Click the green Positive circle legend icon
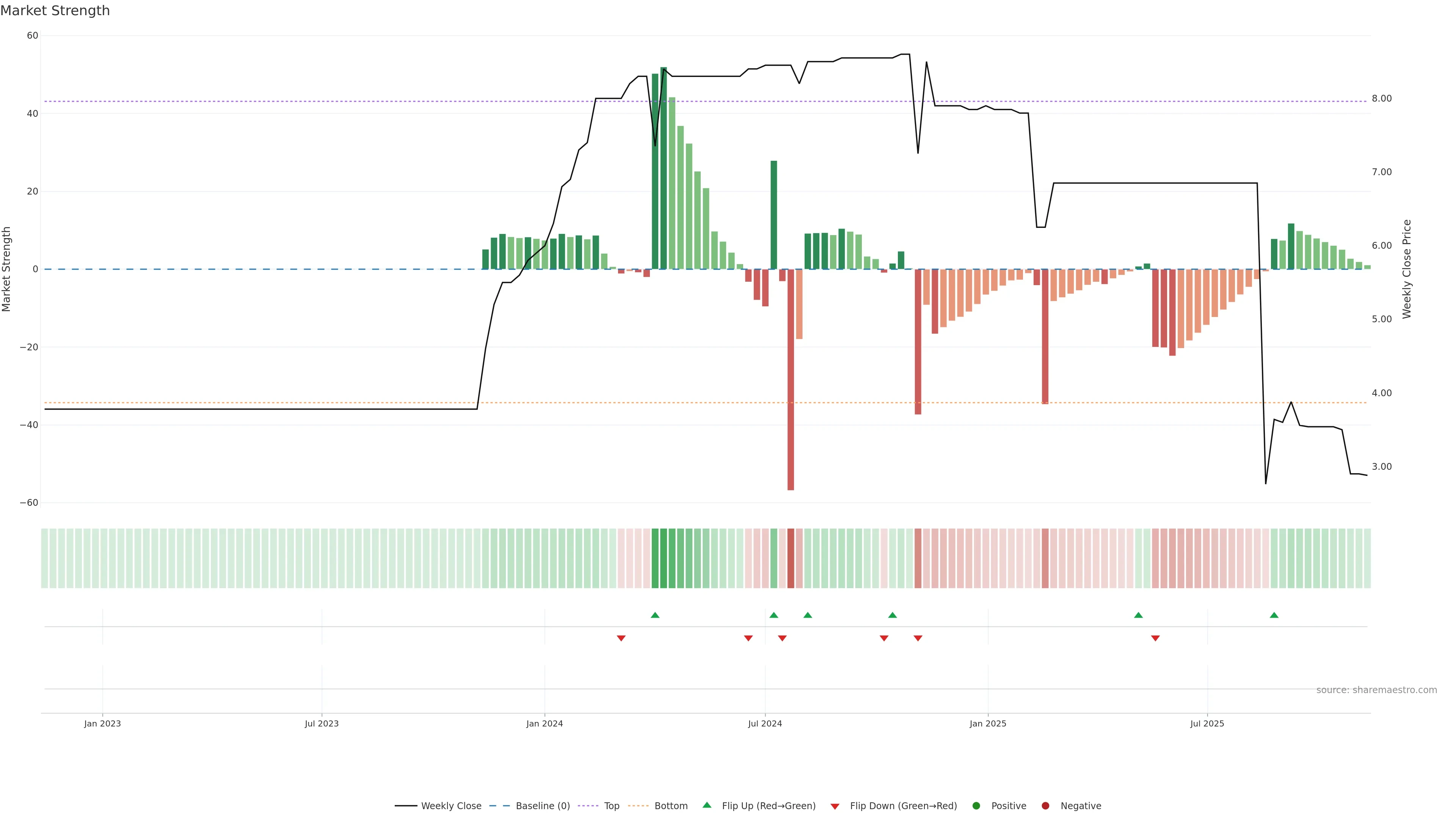 tap(976, 806)
